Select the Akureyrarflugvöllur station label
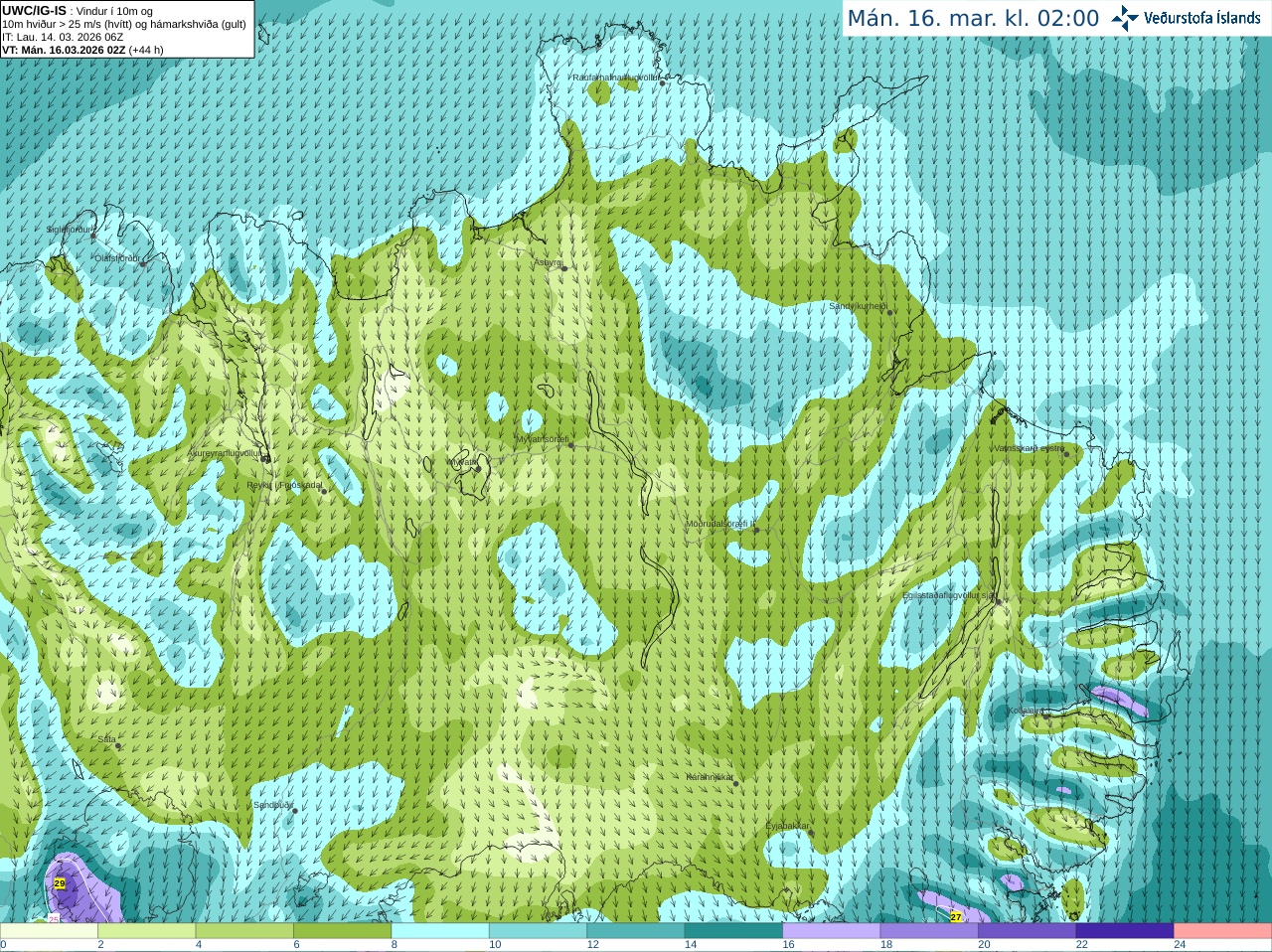 225,453
